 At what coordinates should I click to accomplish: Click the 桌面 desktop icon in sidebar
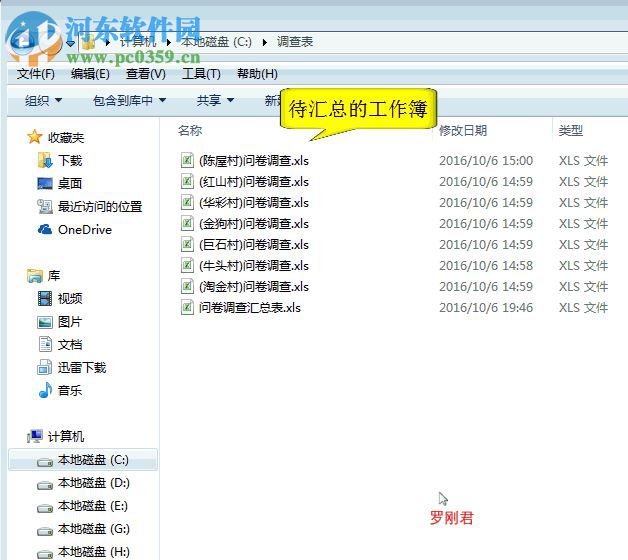pyautogui.click(x=45, y=183)
